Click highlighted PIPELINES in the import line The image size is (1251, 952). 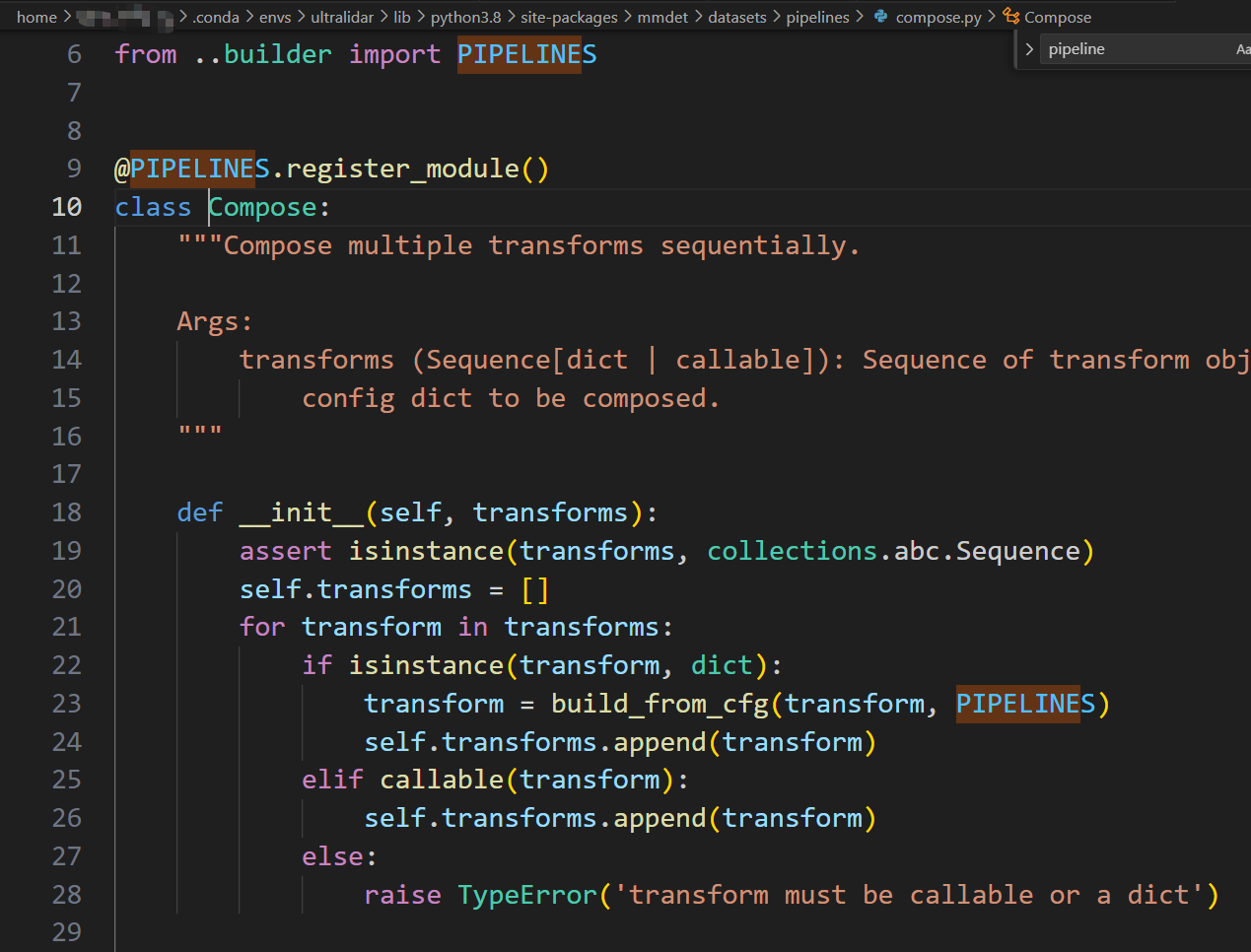tap(526, 54)
